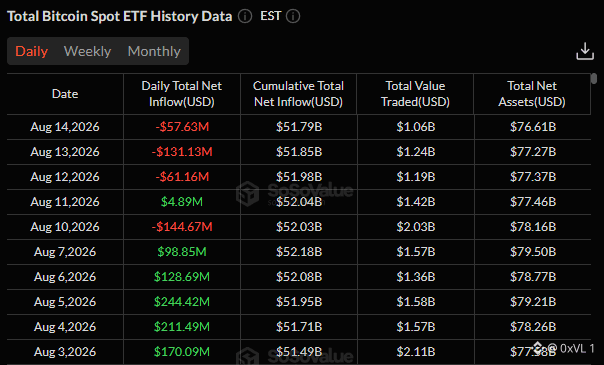Select the Aug 10,2026 date cell
Viewport: 604px width, 365px height.
[x=65, y=227]
